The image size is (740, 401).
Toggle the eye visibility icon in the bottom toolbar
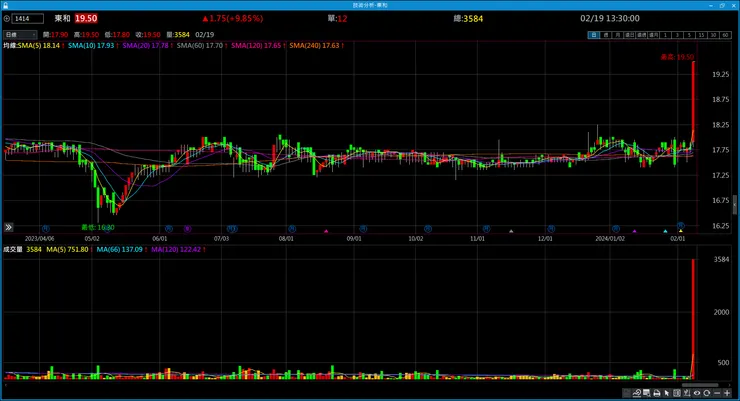coord(697,393)
